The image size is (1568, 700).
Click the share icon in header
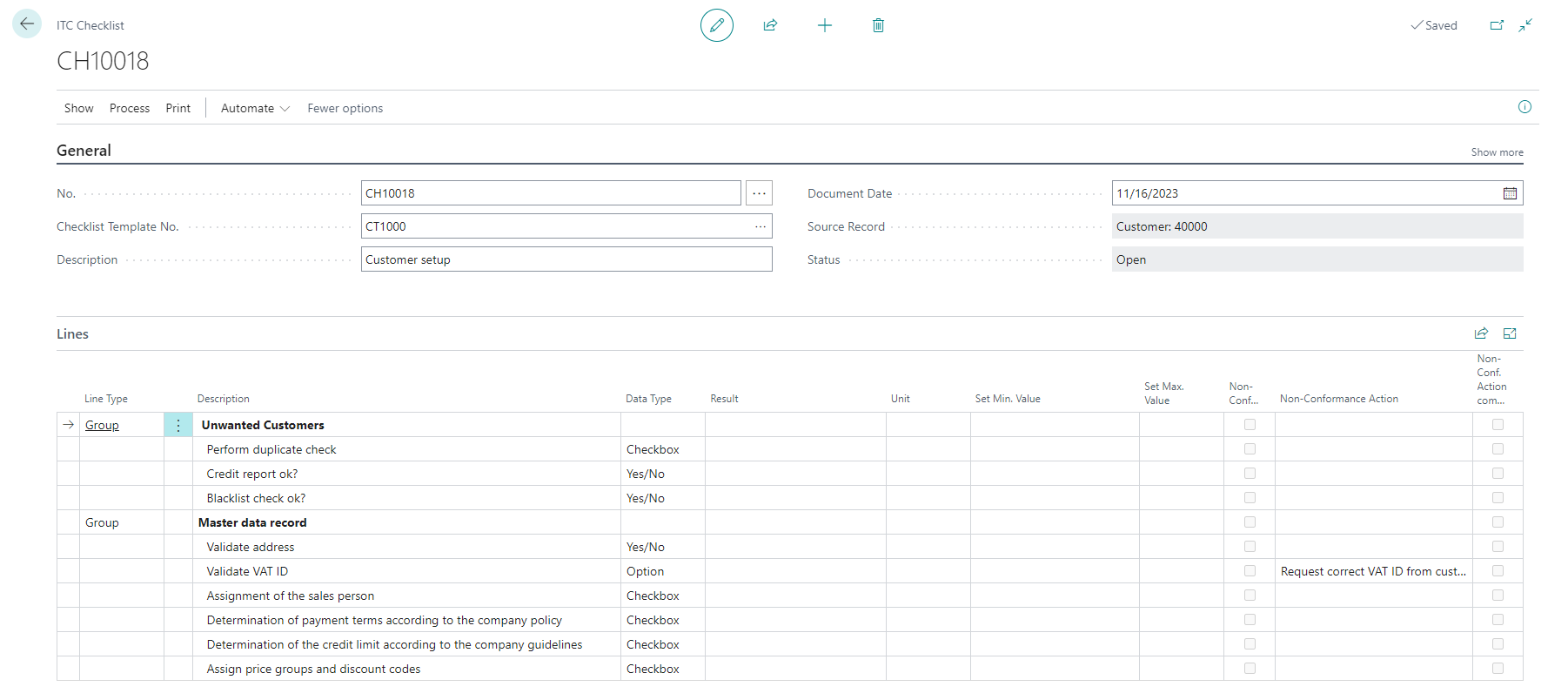[770, 25]
